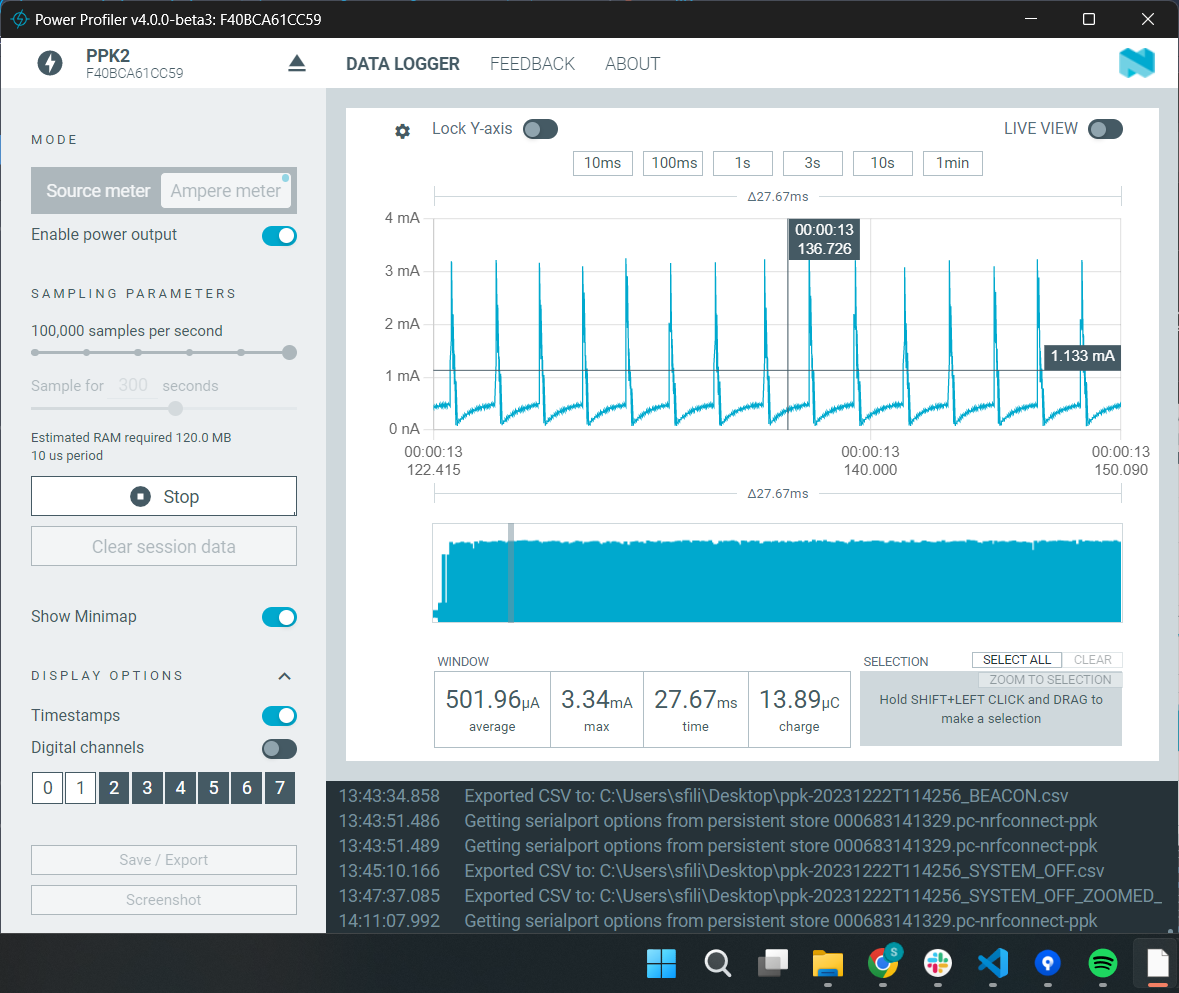This screenshot has width=1179, height=993.
Task: Open the ABOUT tab
Action: tap(632, 64)
